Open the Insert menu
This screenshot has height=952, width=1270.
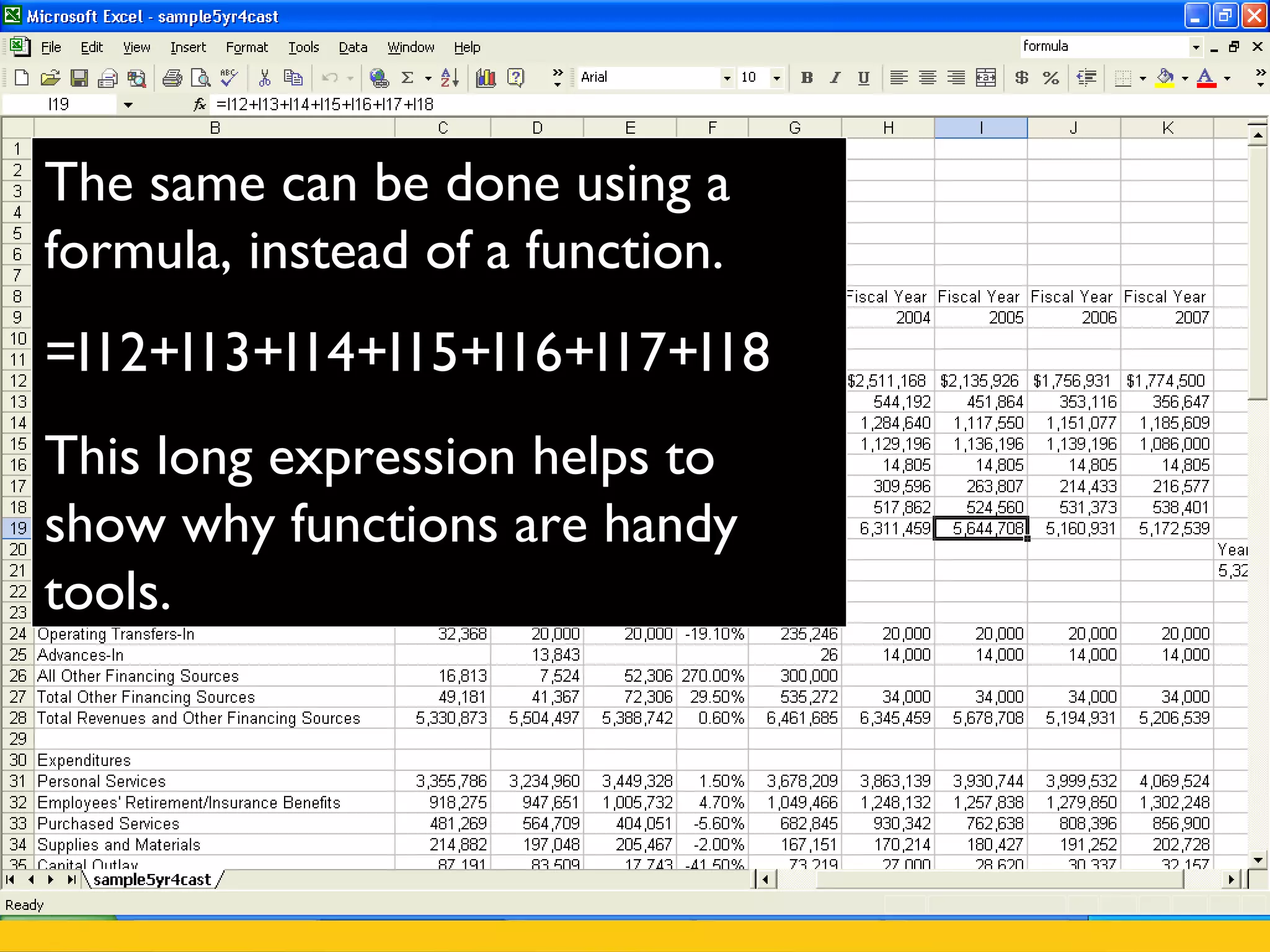point(188,47)
